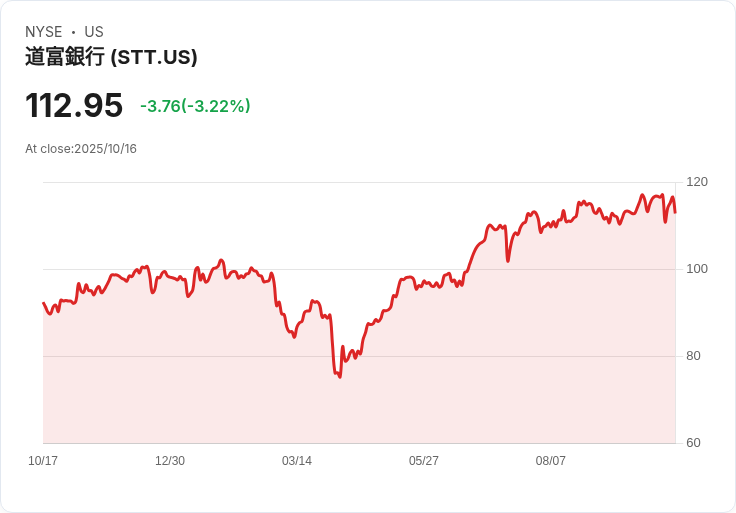Click the lowest dip of the price line
Viewport: 736px width, 513px height.
[x=340, y=377]
